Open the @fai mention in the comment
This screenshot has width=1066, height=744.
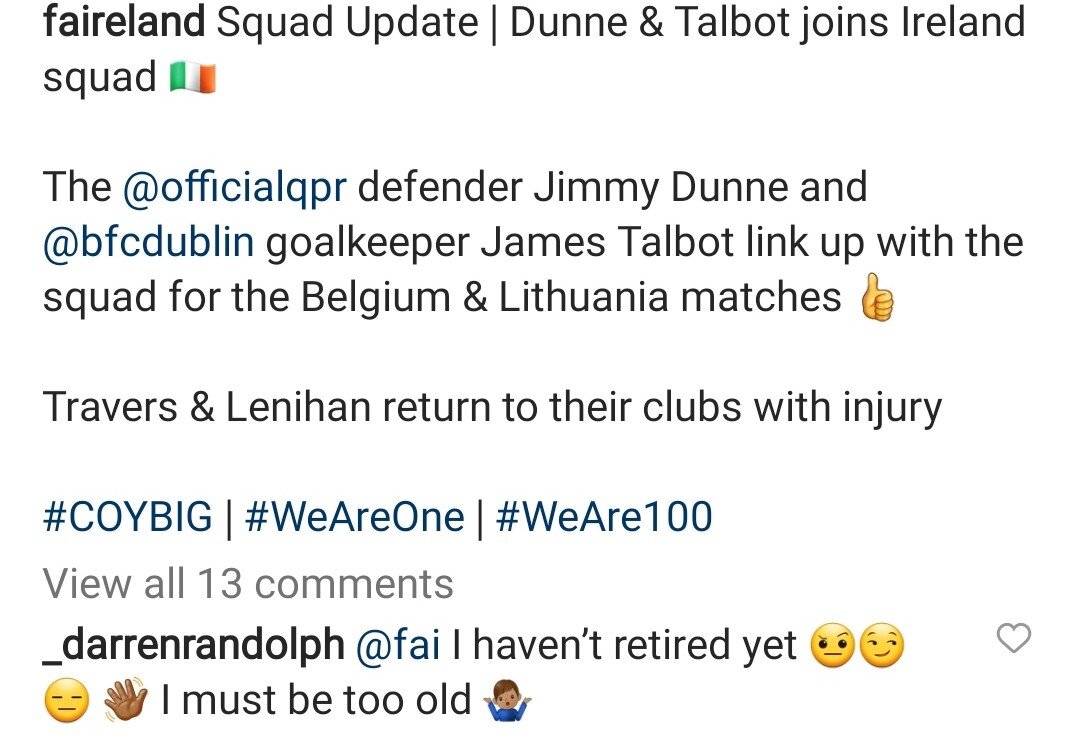pos(398,645)
